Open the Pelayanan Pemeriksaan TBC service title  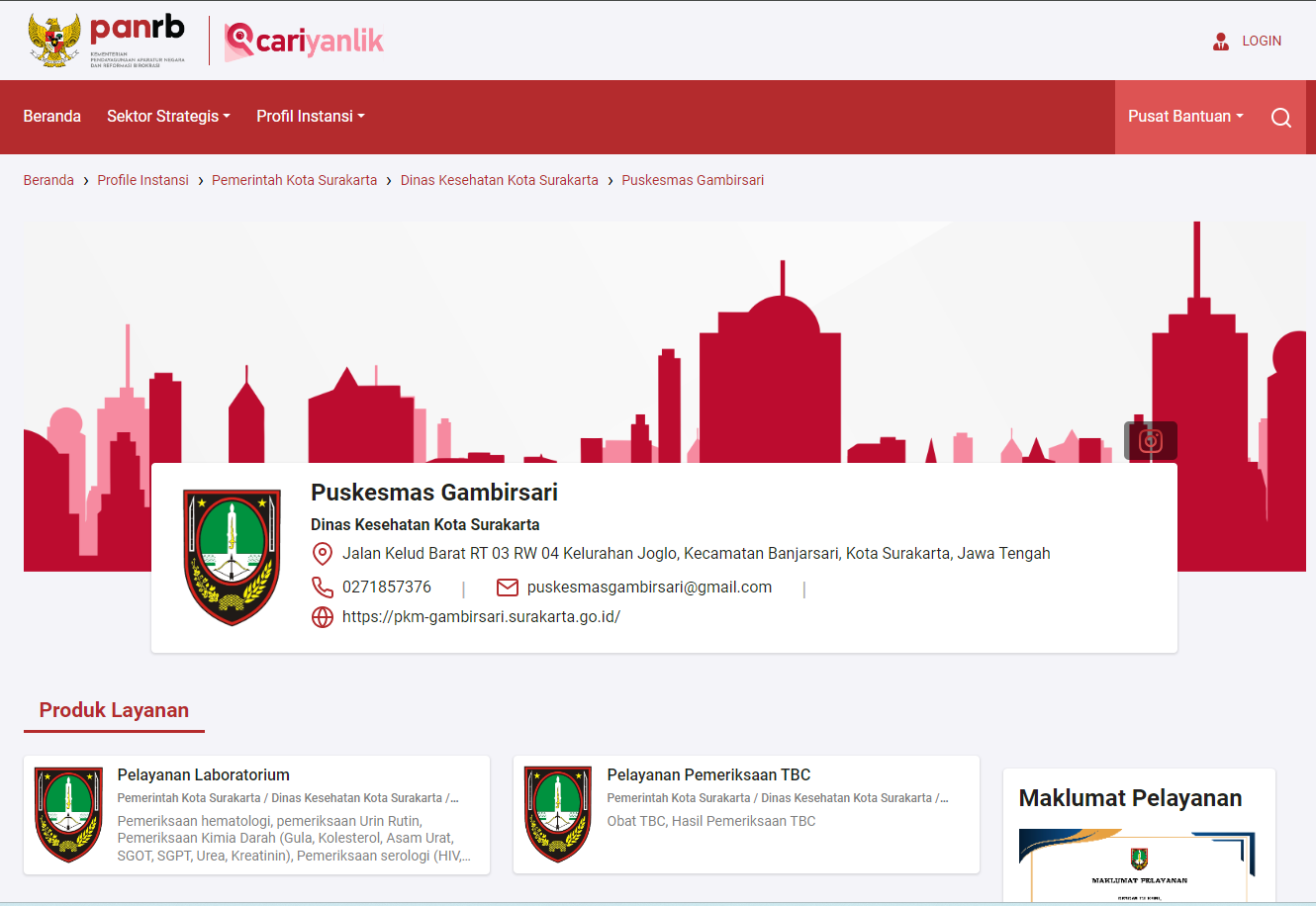[708, 775]
